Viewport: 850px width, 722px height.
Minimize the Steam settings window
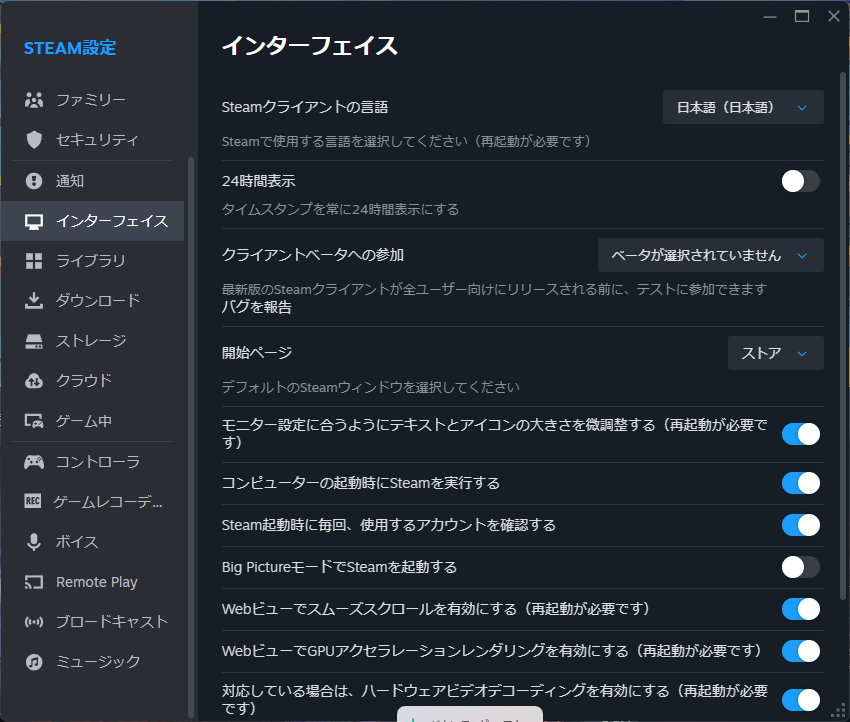coord(770,17)
